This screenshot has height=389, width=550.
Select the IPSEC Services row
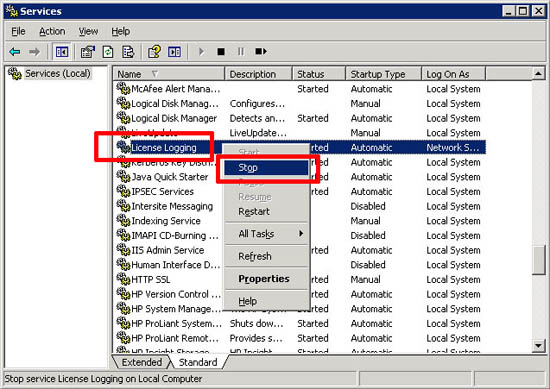point(162,192)
